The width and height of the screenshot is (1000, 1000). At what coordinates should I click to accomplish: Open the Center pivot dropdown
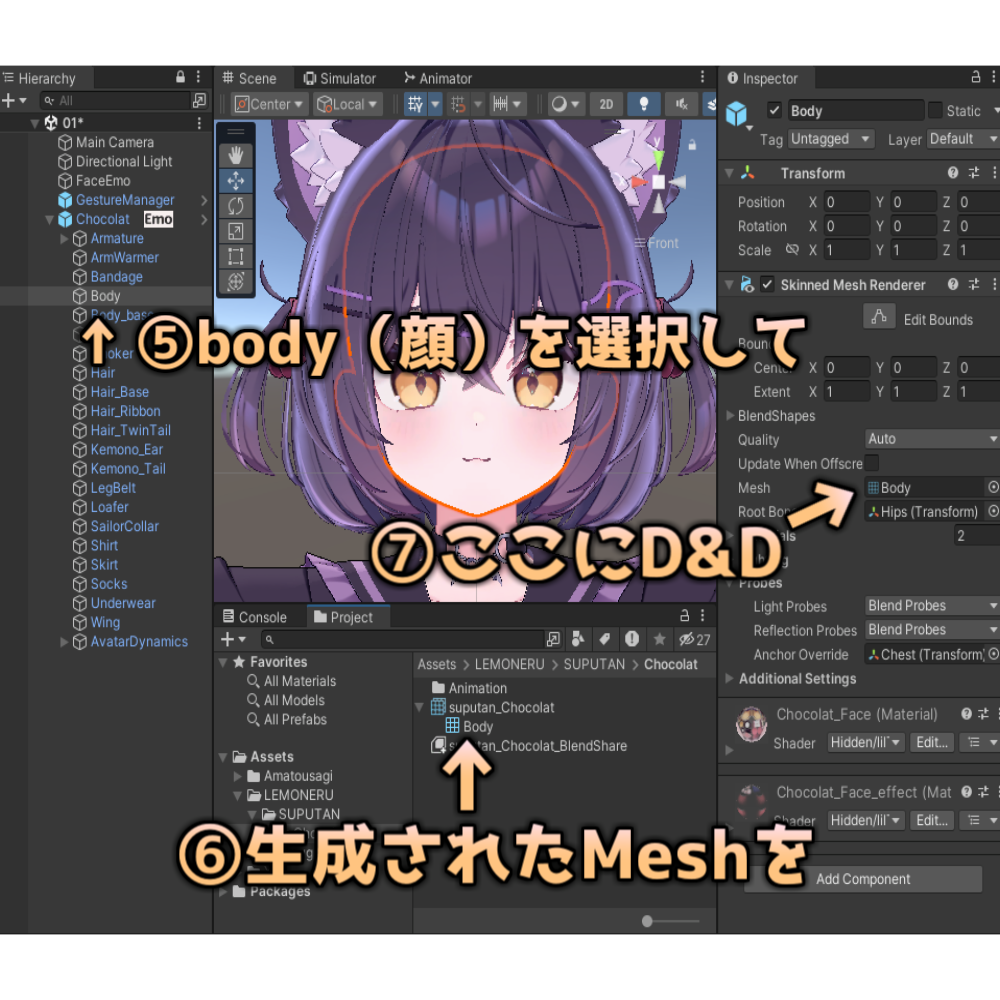click(x=270, y=104)
